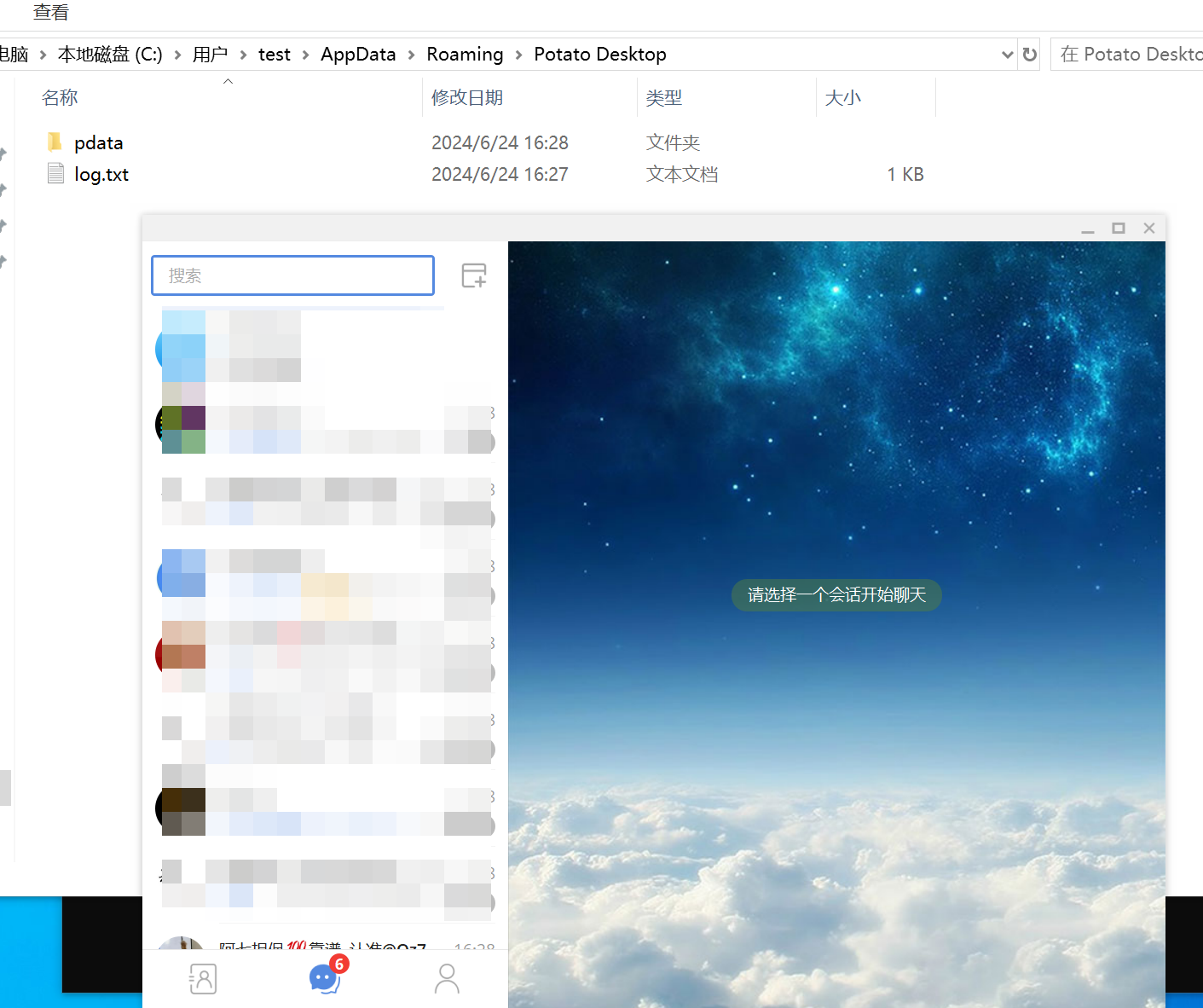Navigate to 本地磁盘 (C:) in breadcrumb

110,55
